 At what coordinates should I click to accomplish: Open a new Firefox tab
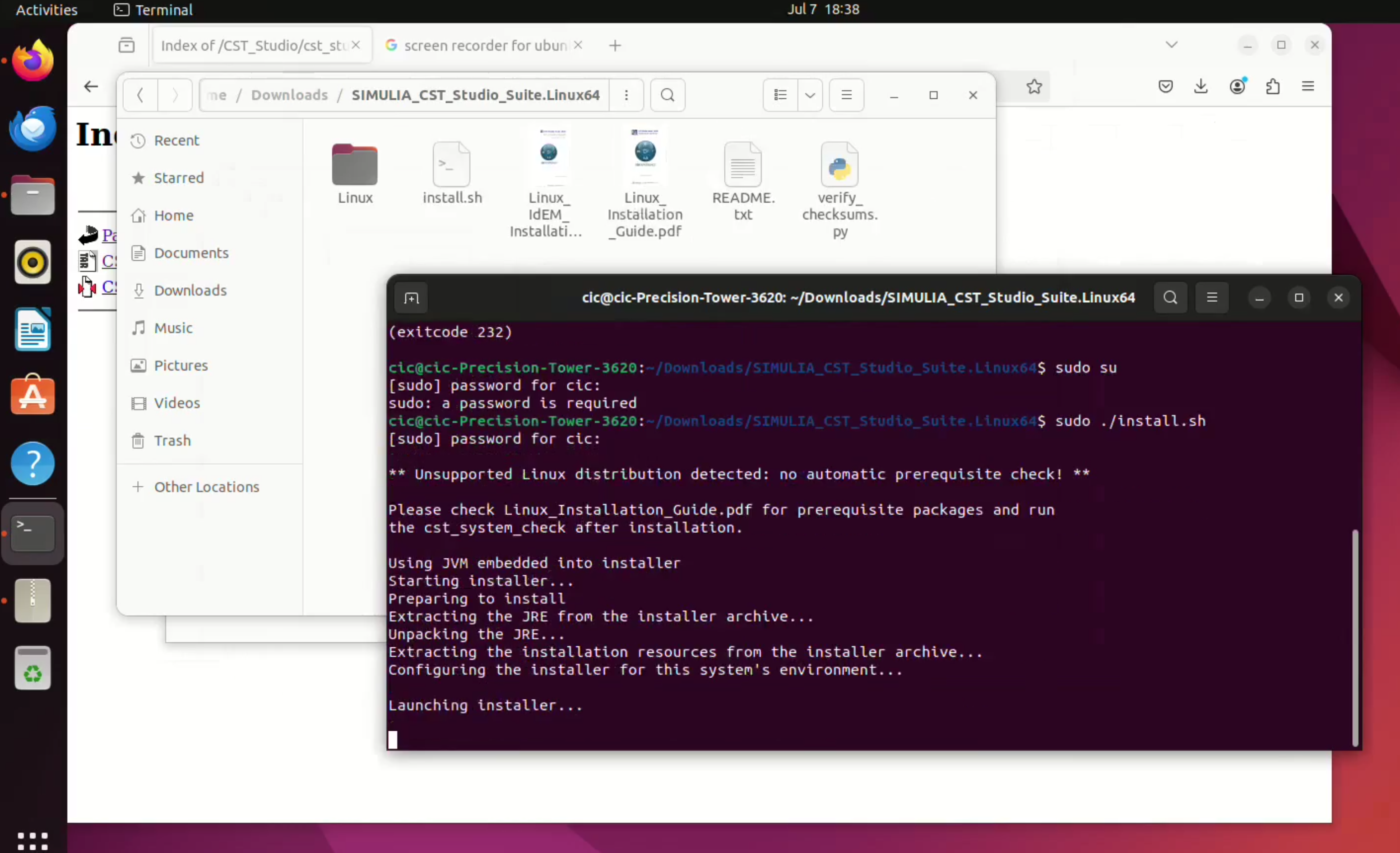[x=615, y=46]
